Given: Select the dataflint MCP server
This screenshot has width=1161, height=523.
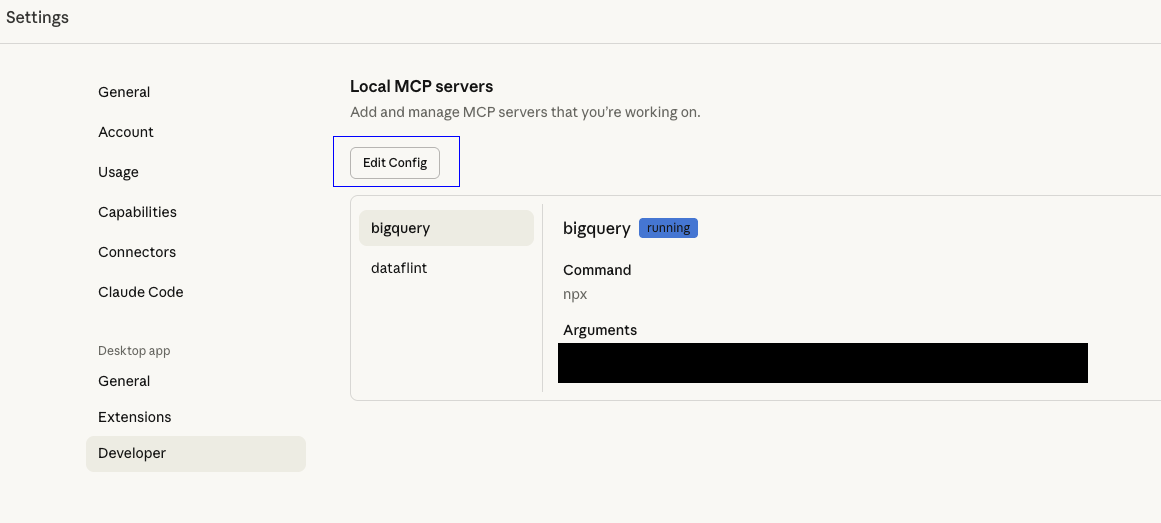Looking at the screenshot, I should [x=399, y=268].
